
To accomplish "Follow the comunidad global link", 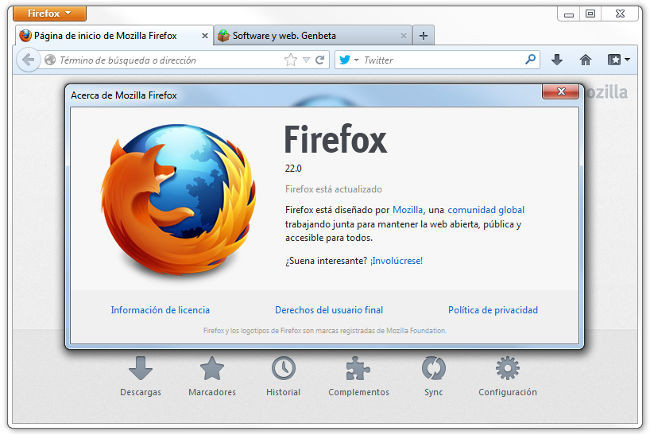I will 486,210.
